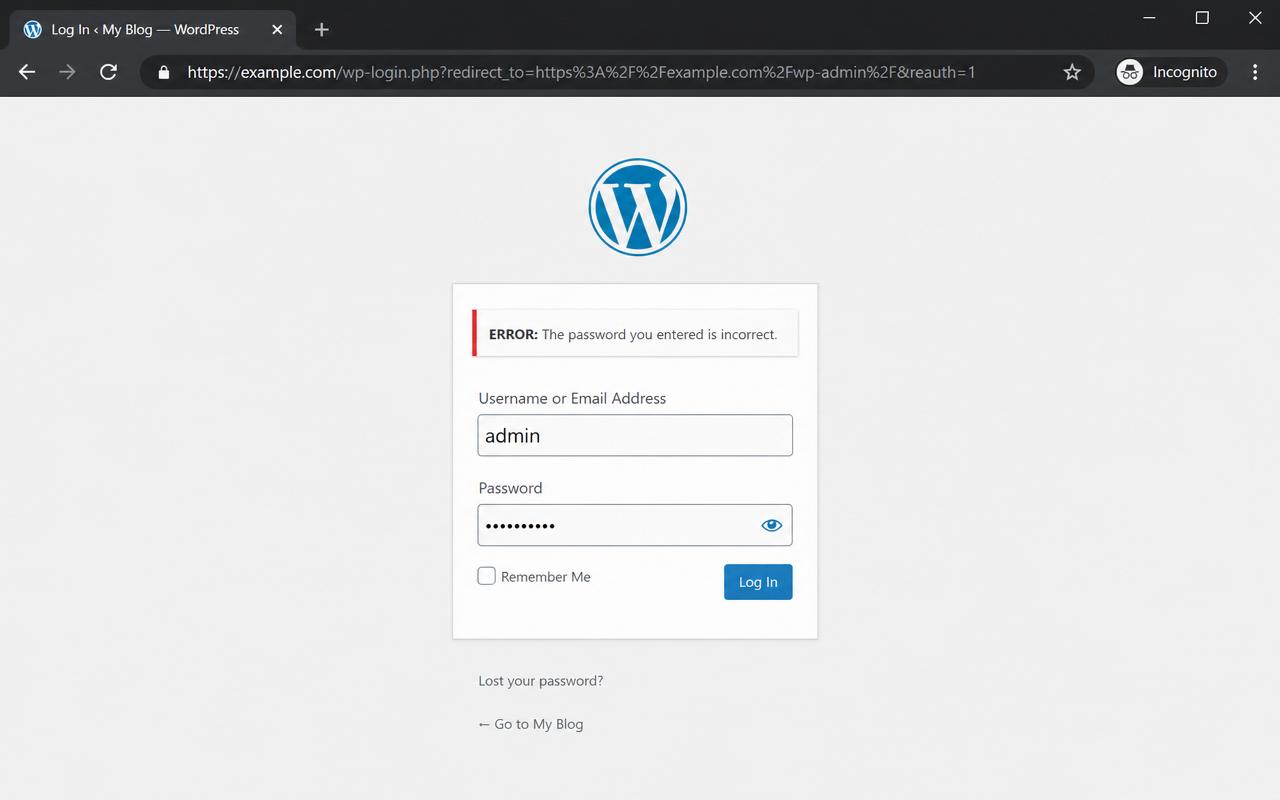Tick the Remember Me checkbox
The image size is (1280, 800).
click(487, 576)
